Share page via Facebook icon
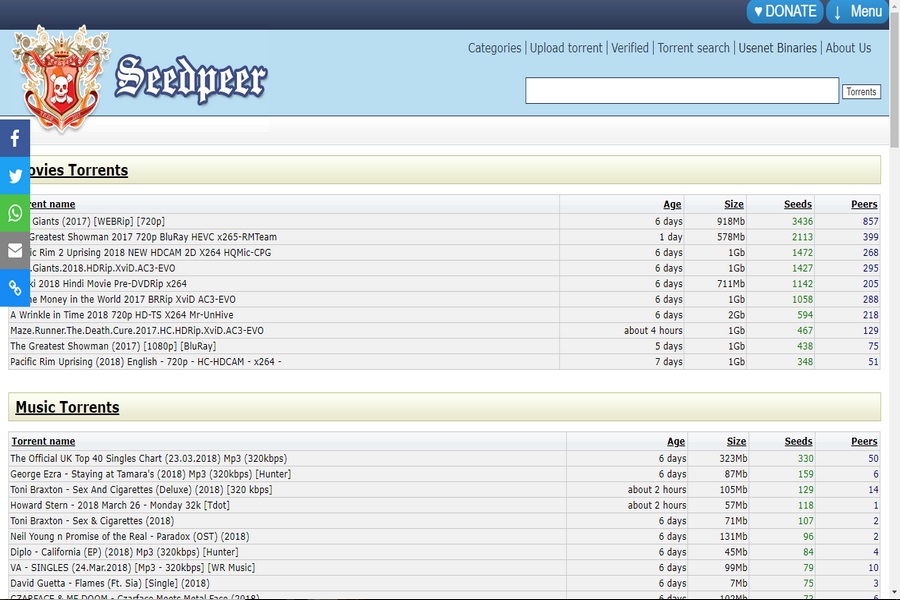Image resolution: width=900 pixels, height=600 pixels. click(15, 138)
